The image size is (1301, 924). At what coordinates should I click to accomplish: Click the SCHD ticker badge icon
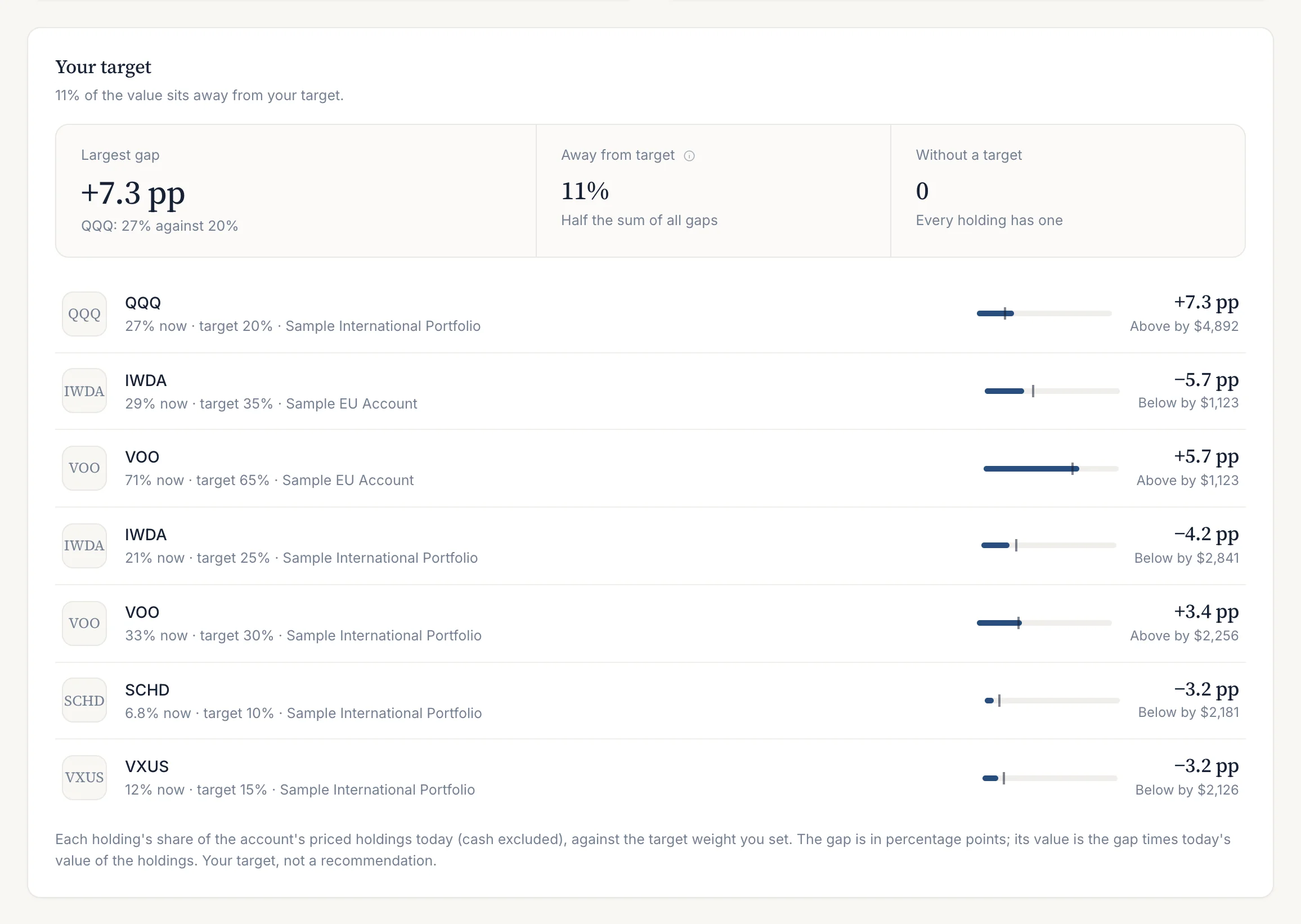[x=84, y=701]
